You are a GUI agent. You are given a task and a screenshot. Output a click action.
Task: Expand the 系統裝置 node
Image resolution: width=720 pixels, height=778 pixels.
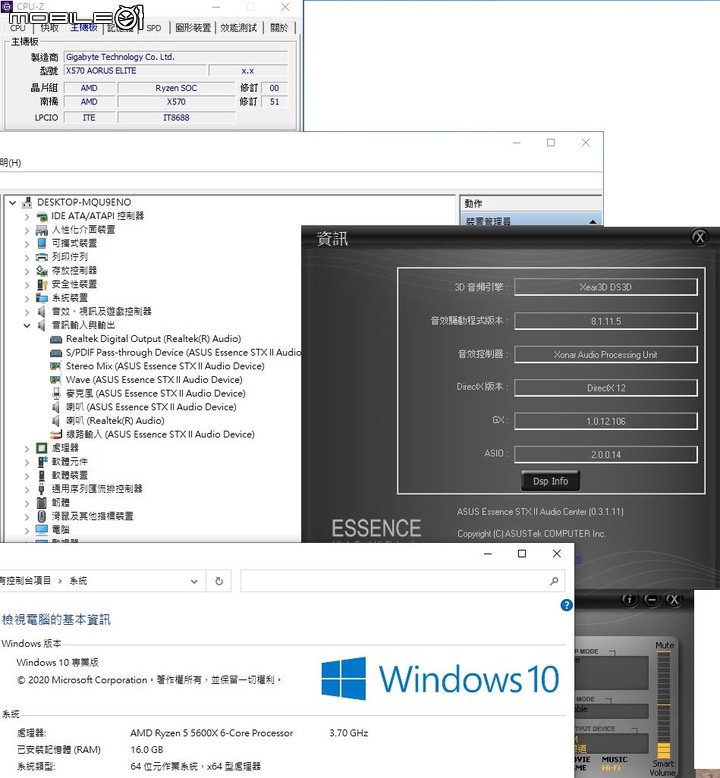pos(27,298)
